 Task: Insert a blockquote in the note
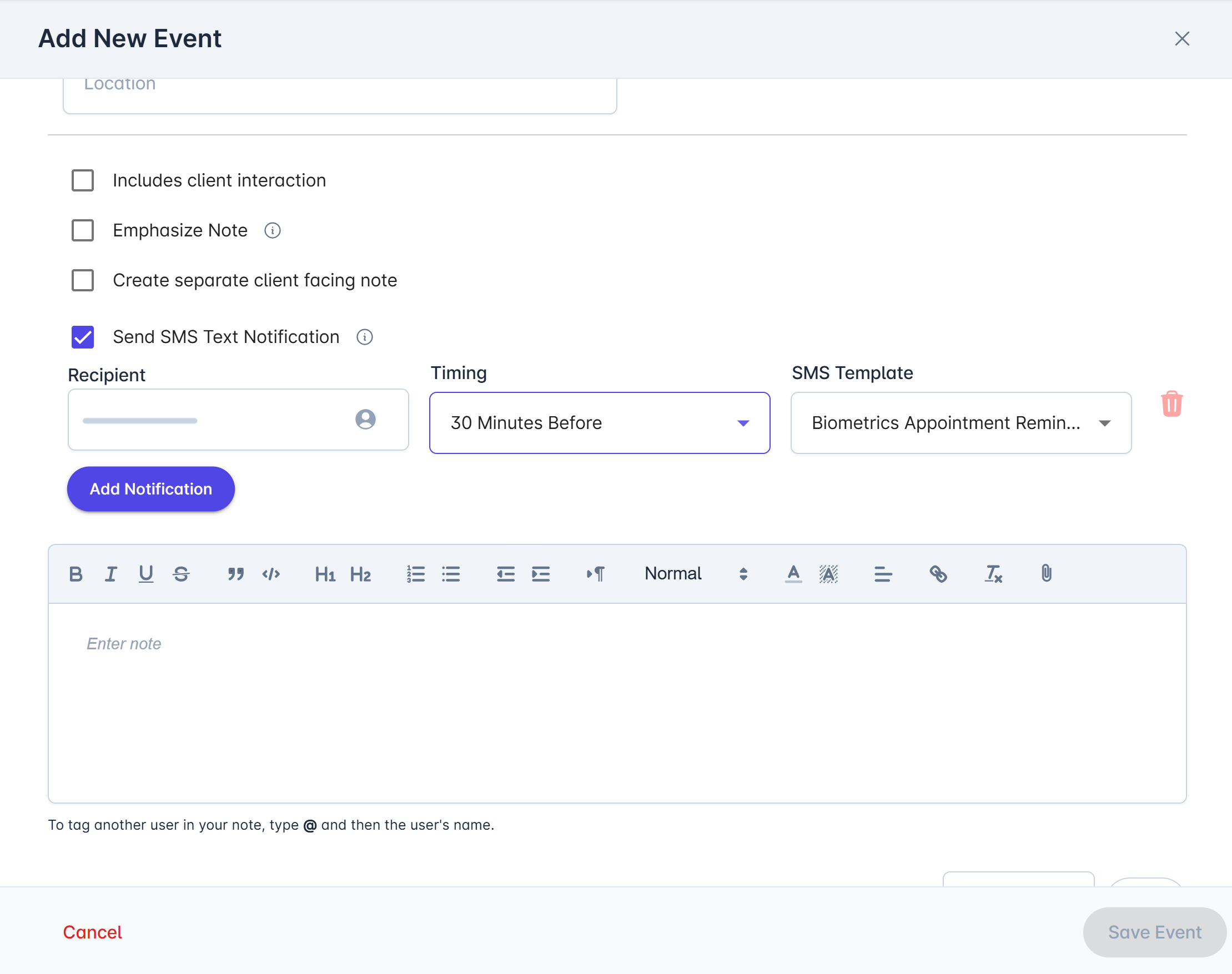tap(235, 574)
